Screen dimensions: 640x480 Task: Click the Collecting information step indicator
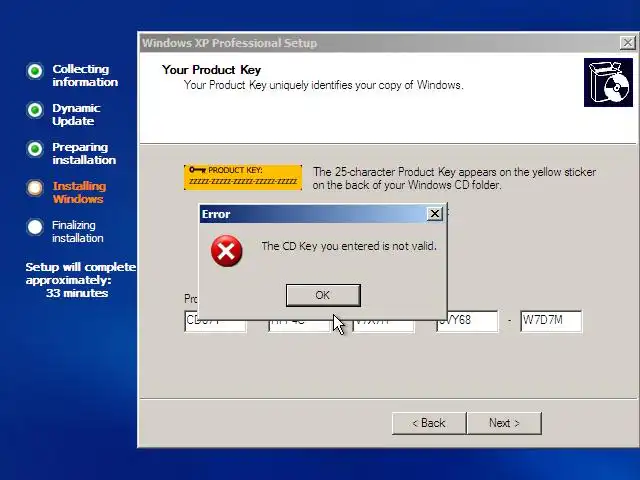pos(35,71)
